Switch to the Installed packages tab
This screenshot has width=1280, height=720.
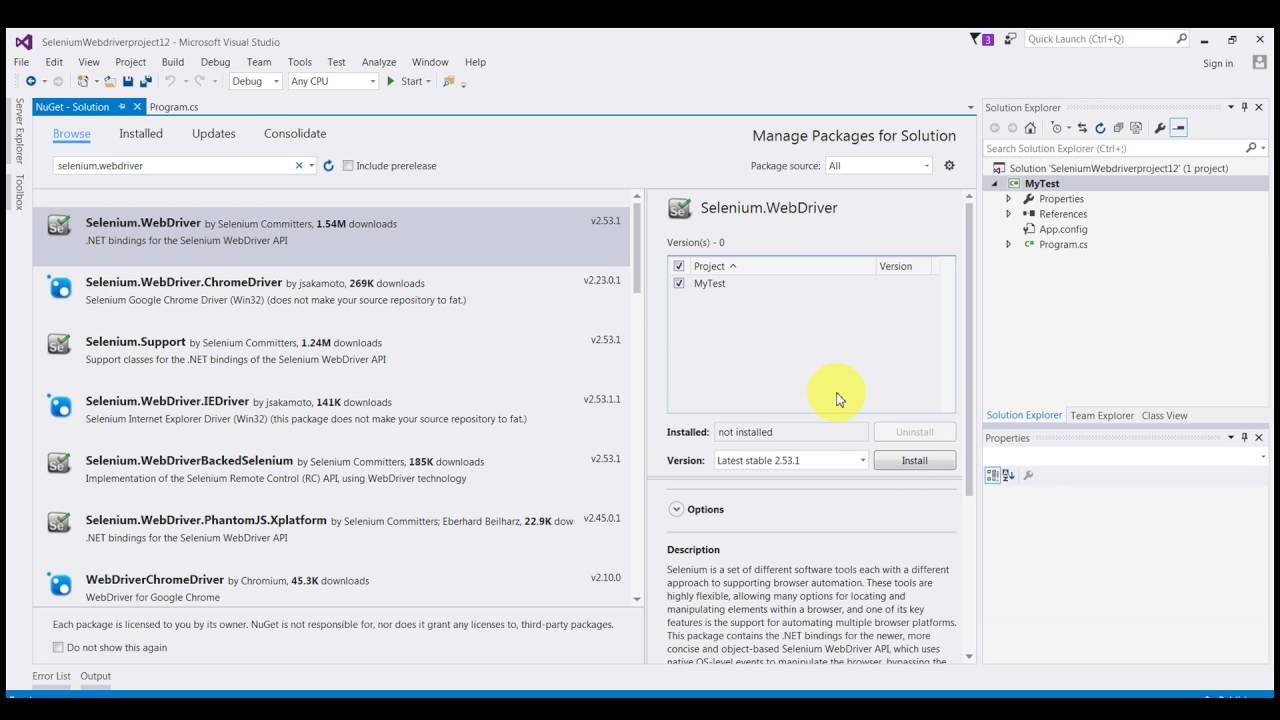click(141, 133)
